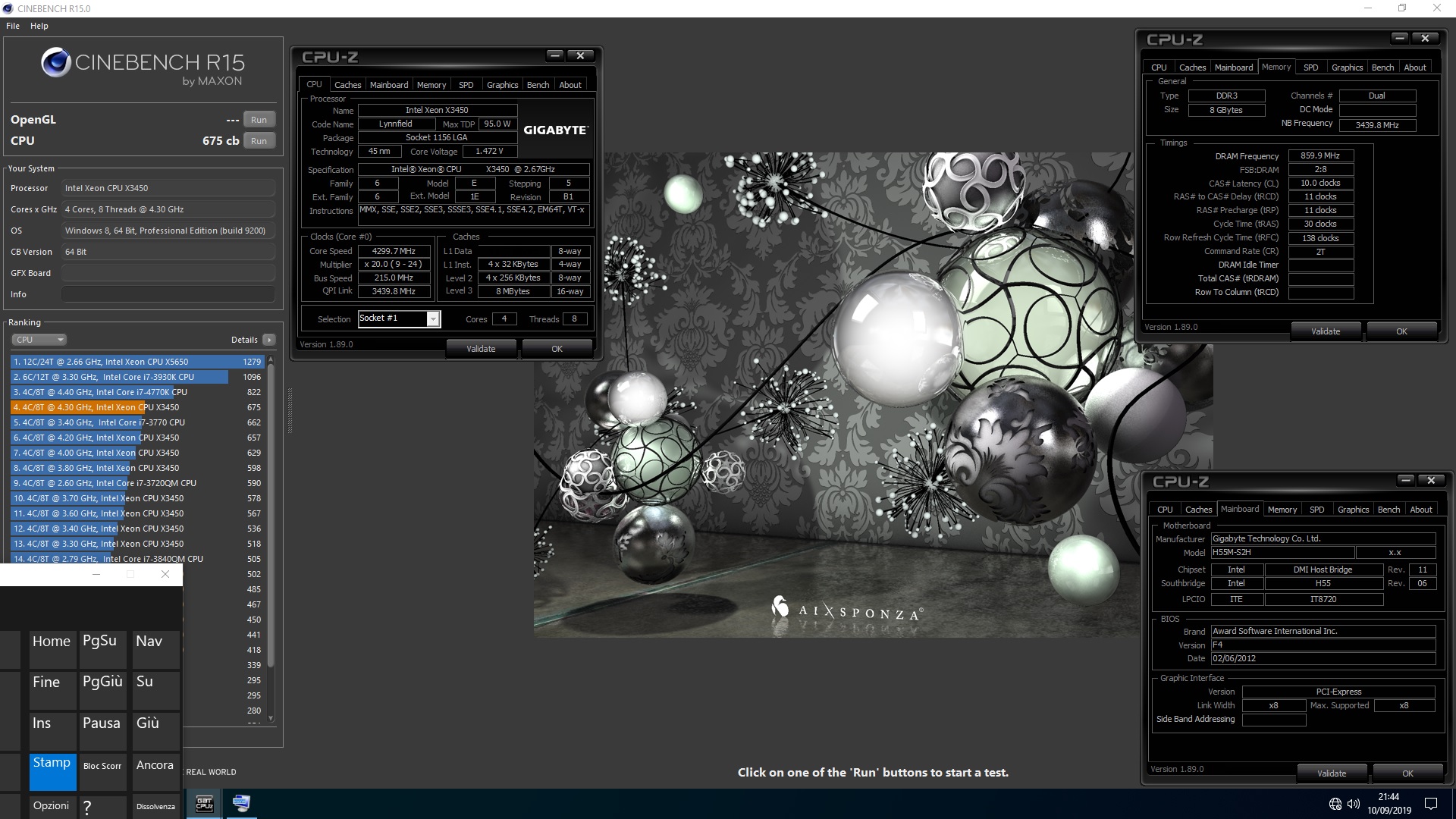Minimize the CPU-Z CPU tab window

click(x=555, y=55)
